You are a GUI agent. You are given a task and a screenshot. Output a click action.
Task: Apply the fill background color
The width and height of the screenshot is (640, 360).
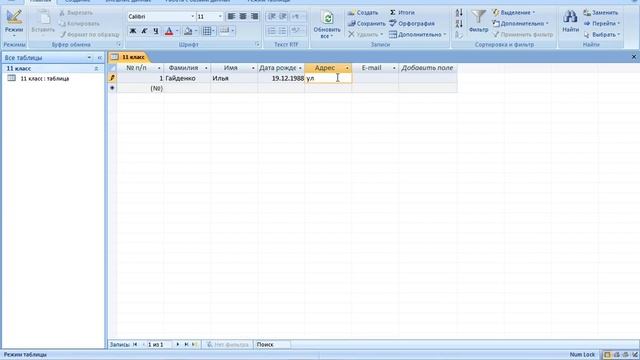[188, 31]
